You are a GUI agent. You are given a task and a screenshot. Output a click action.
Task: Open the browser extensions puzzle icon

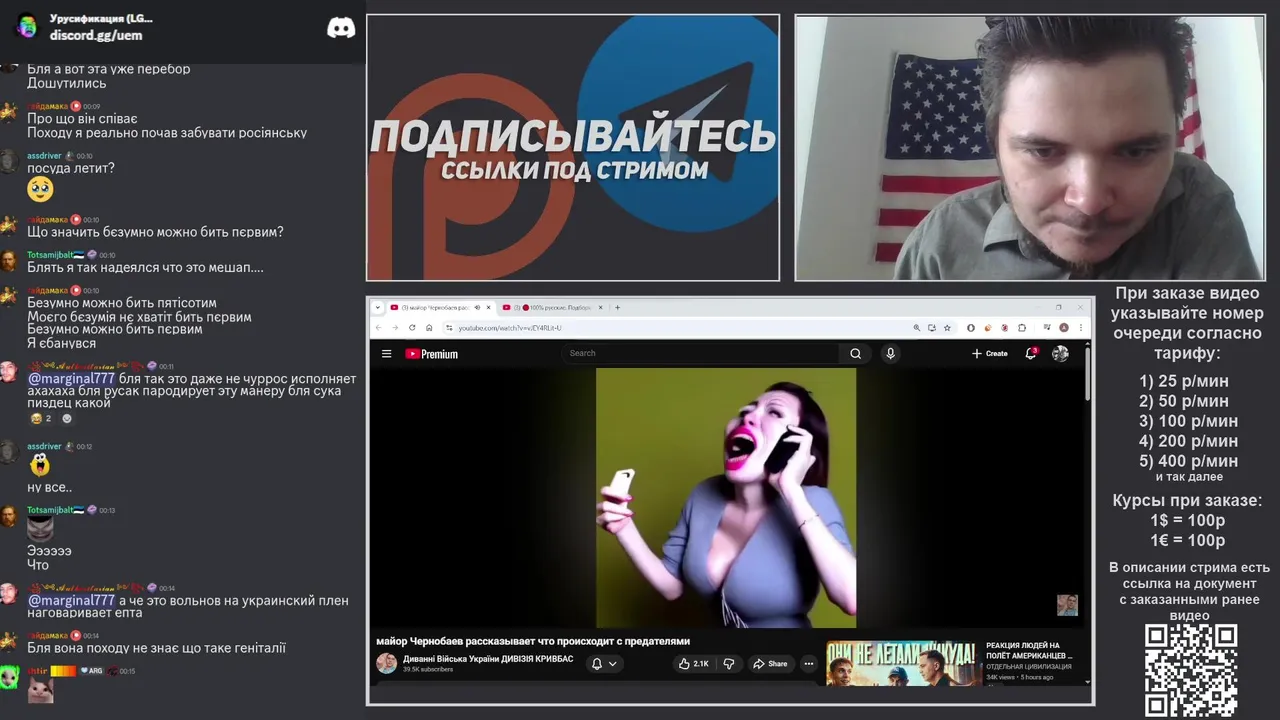[1022, 328]
